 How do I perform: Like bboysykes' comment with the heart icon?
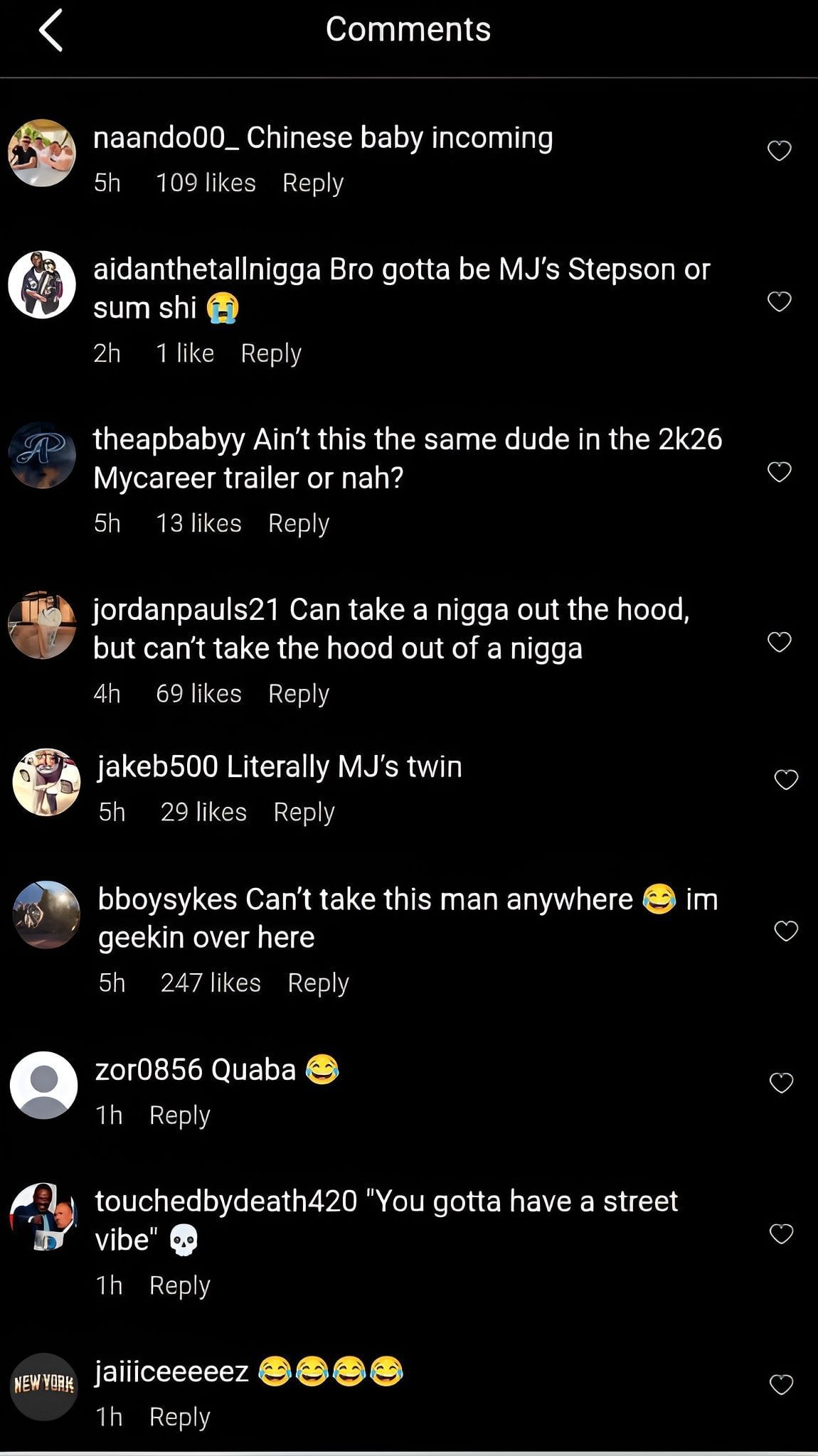tap(785, 931)
